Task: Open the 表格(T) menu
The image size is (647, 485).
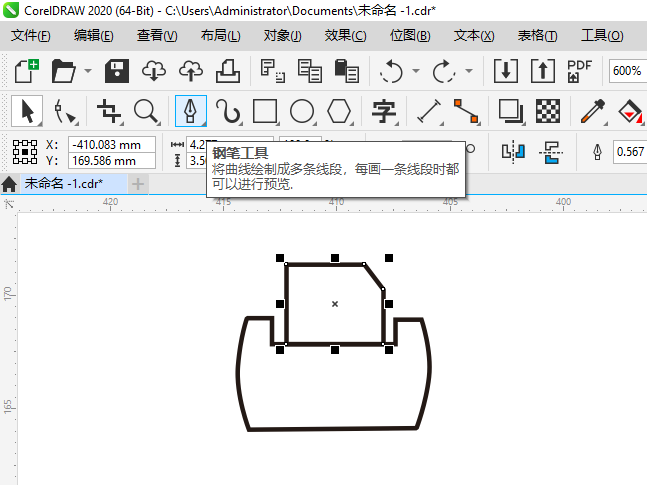Action: pos(537,36)
